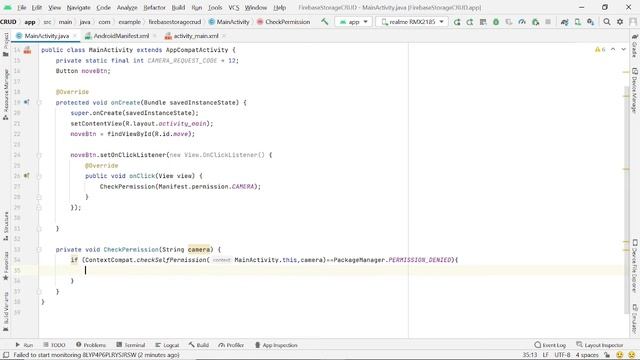
Task: Click the user account avatar icon
Action: pyautogui.click(x=633, y=22)
